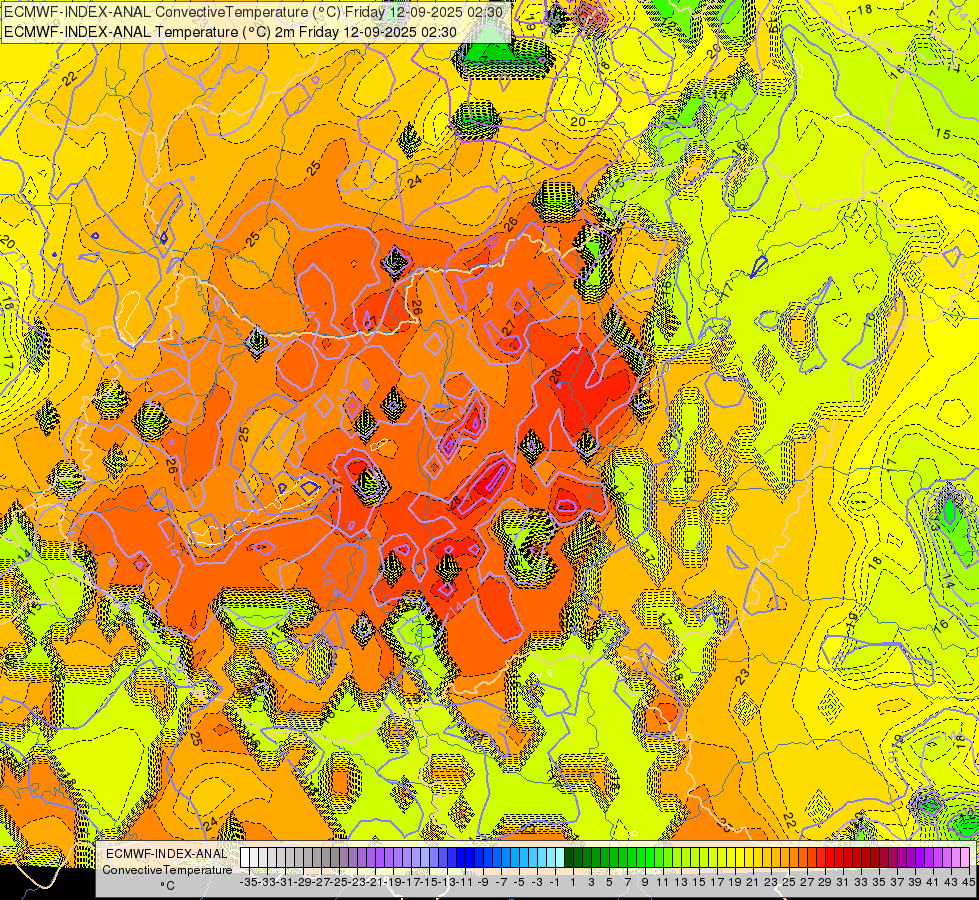Click legend value -25
The image size is (979, 900).
pos(339,882)
